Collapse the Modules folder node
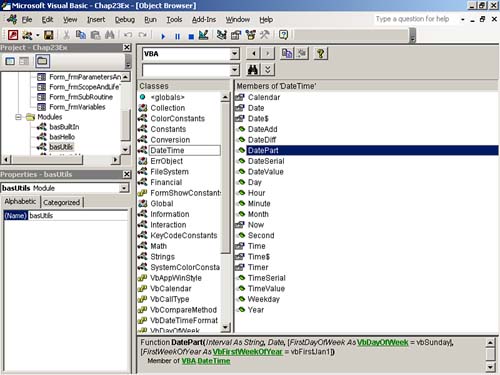 pos(19,117)
